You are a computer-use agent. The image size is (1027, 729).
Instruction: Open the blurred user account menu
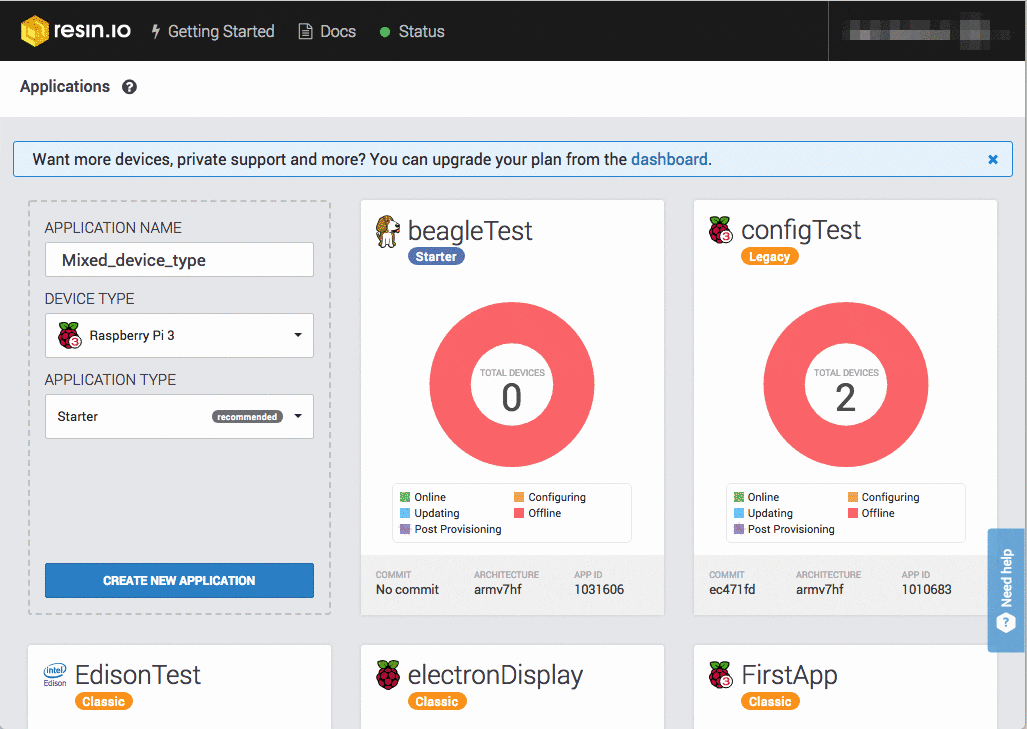pos(927,31)
